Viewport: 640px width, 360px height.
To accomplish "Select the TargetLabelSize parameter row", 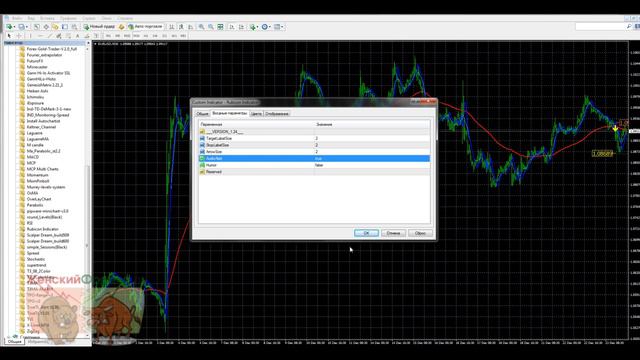I will (314, 138).
